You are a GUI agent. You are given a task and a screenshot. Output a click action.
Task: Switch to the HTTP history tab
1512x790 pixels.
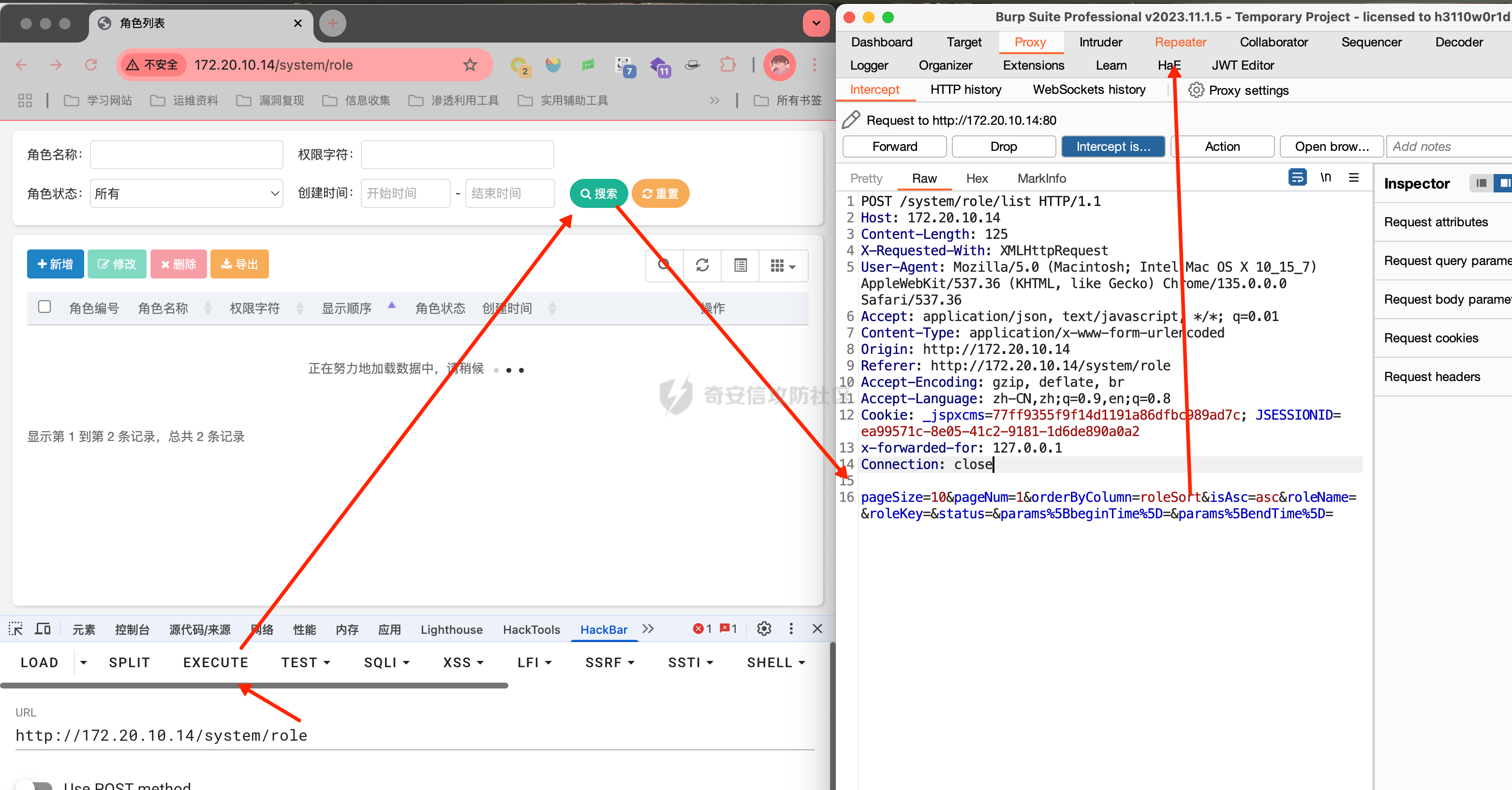click(965, 90)
